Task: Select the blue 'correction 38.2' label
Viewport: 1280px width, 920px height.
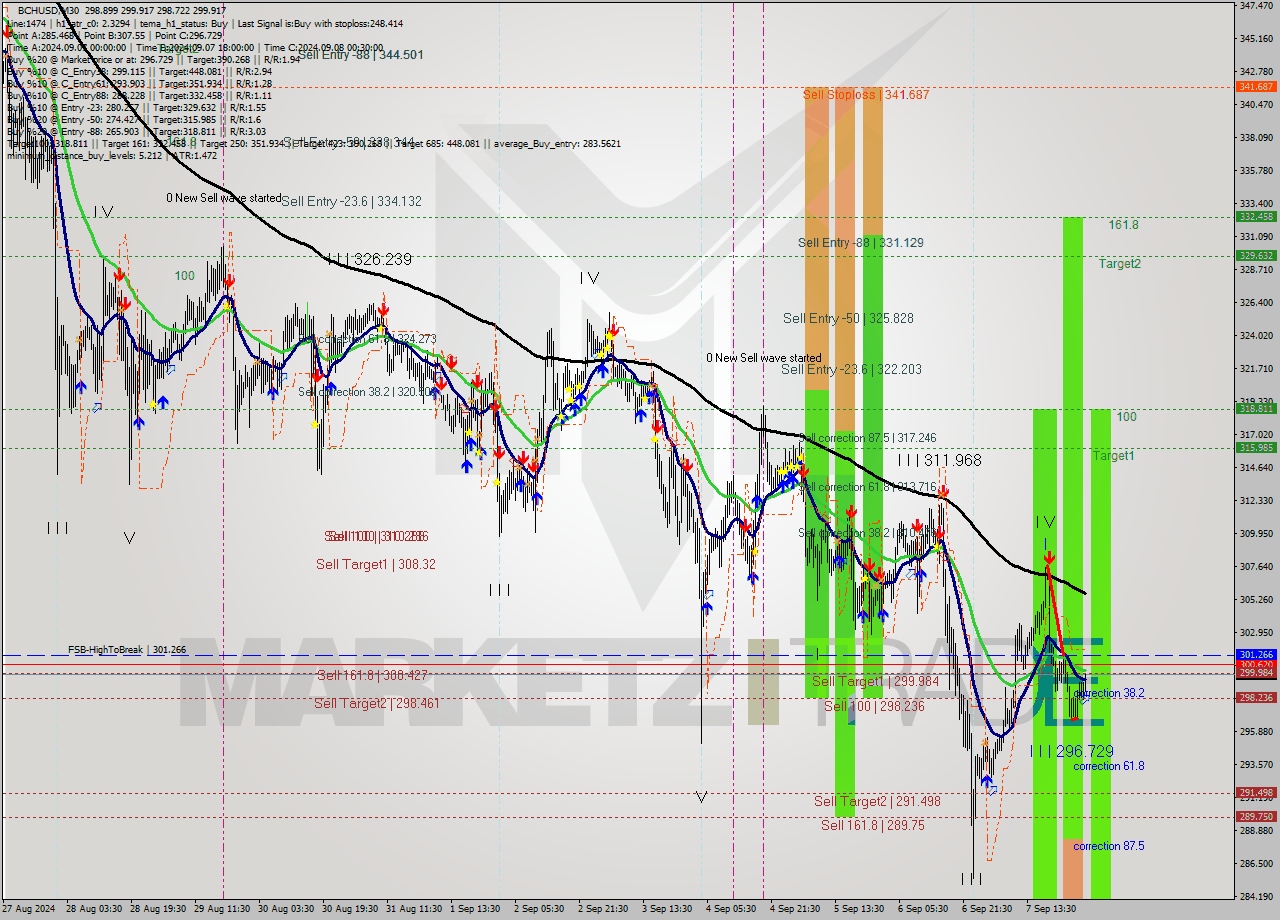Action: (1109, 693)
